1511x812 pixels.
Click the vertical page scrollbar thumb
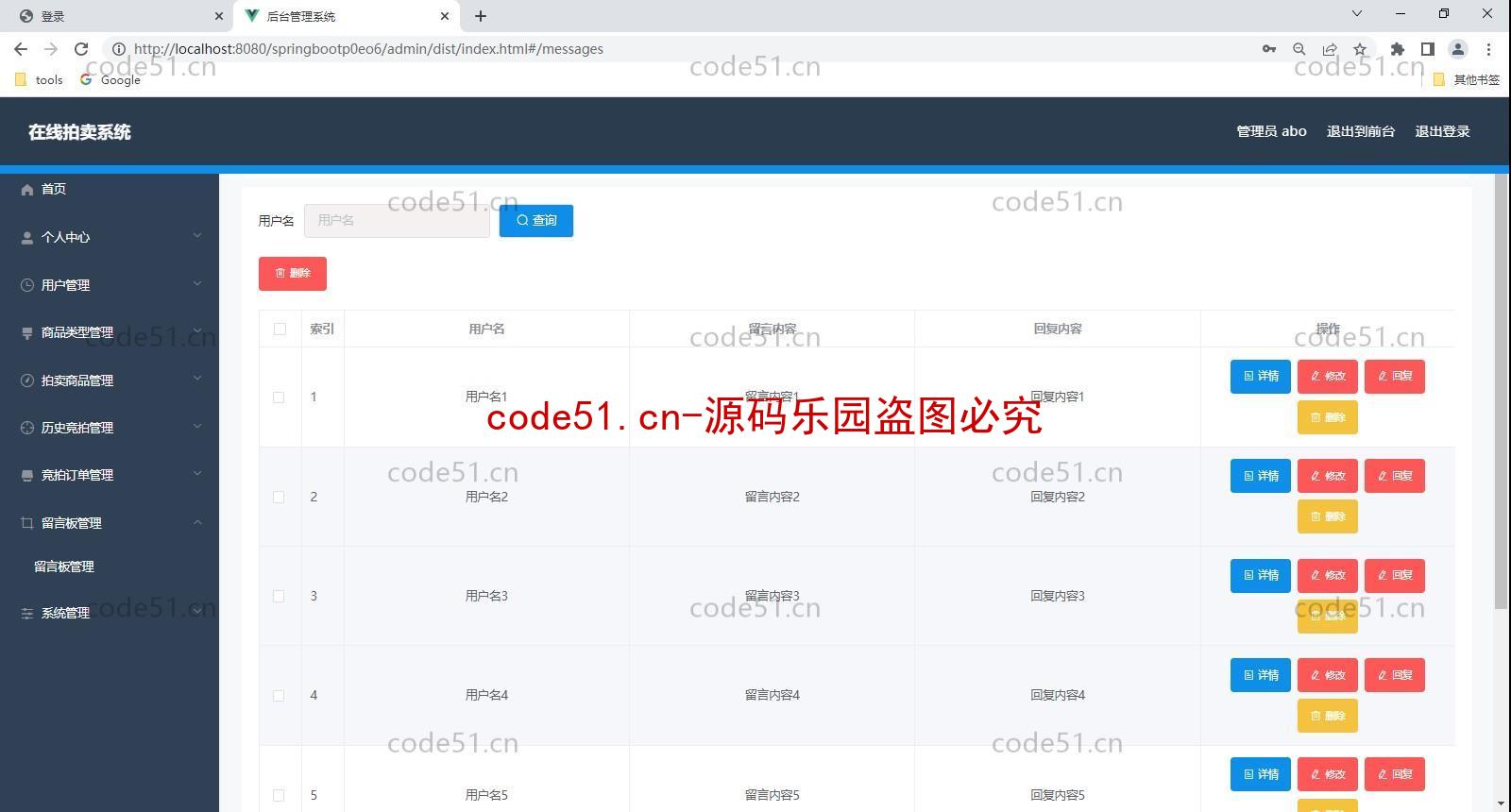[x=1501, y=392]
